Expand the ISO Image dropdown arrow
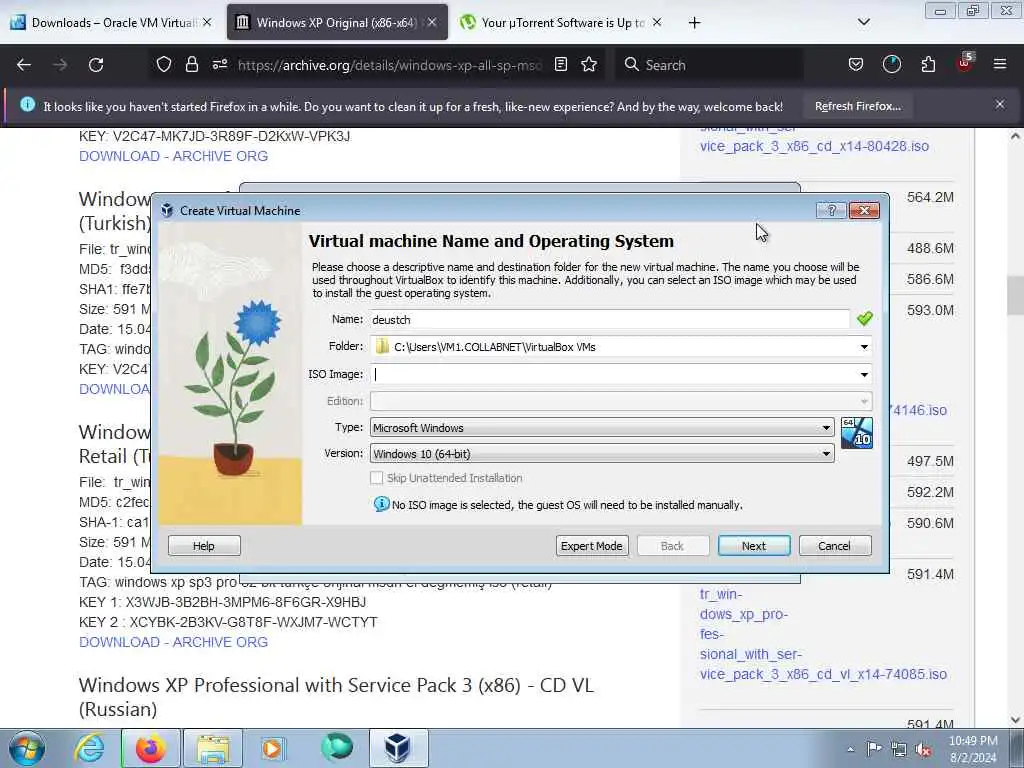This screenshot has width=1024, height=768. click(864, 374)
